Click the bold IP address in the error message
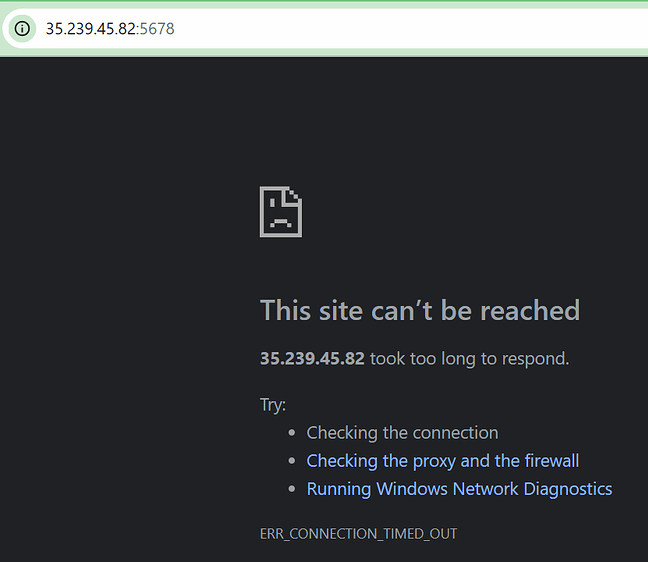648x562 pixels. [312, 358]
